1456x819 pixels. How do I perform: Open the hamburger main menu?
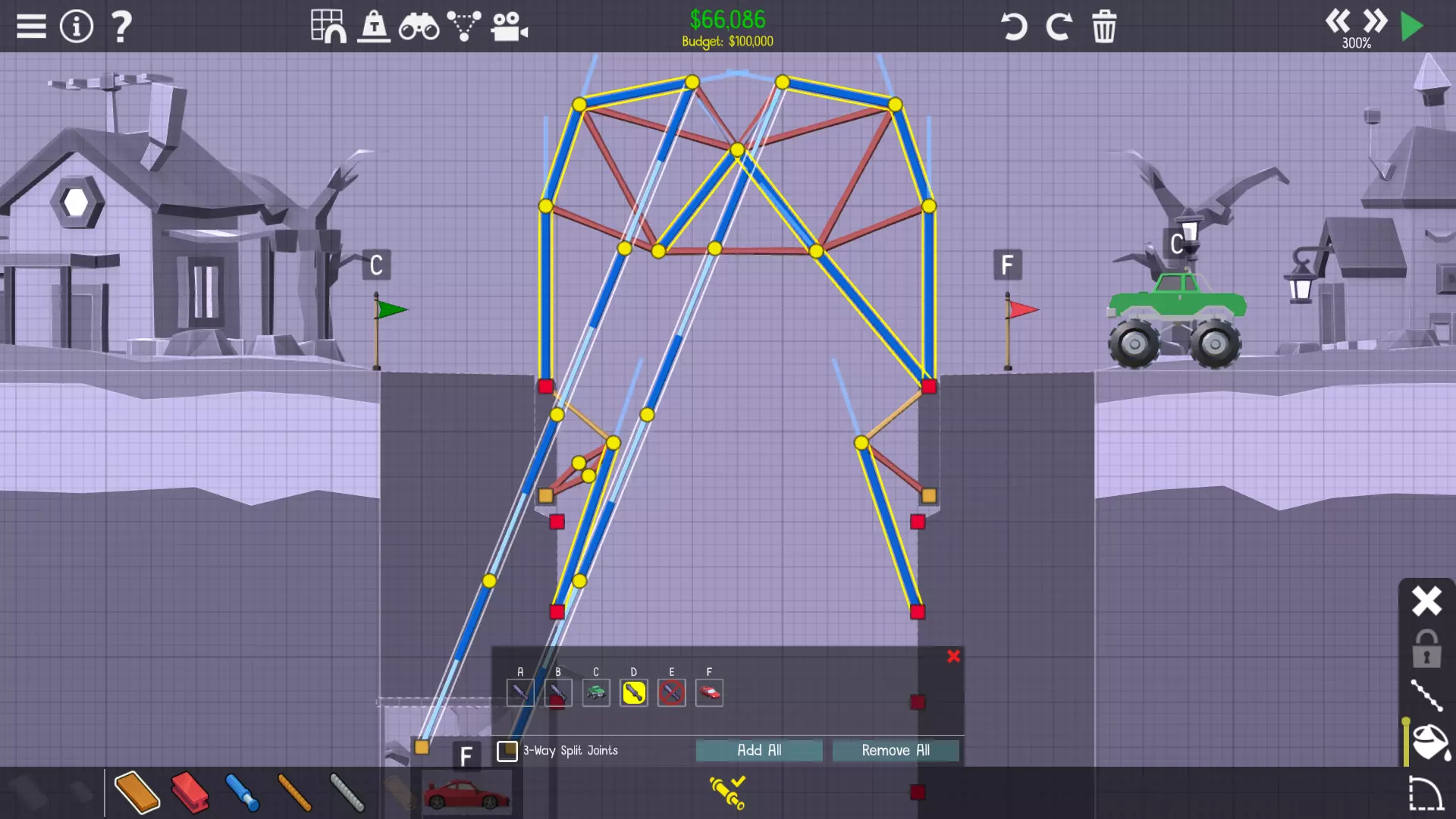click(x=31, y=27)
